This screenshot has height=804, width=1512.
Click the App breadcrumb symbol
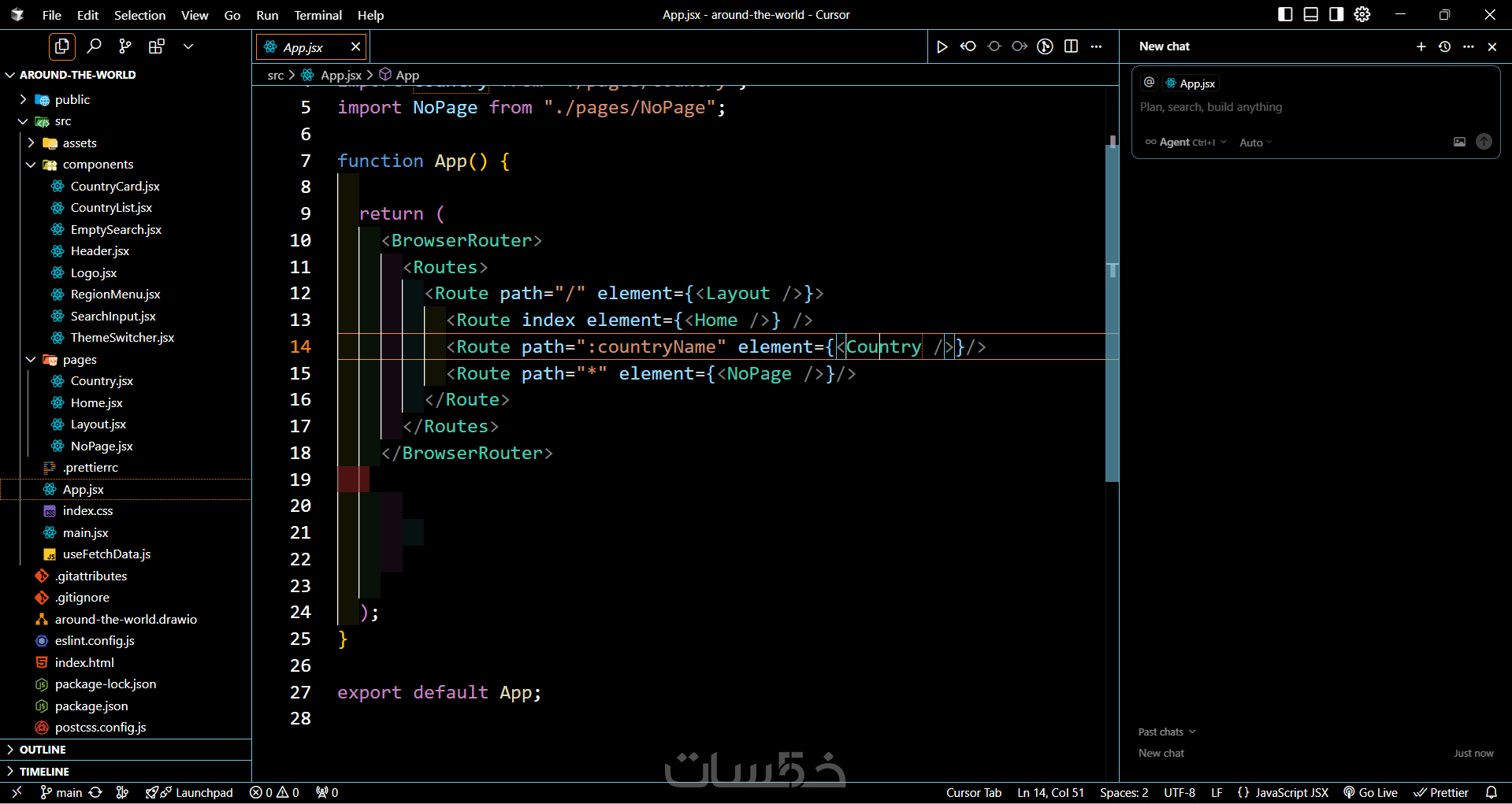[x=399, y=75]
